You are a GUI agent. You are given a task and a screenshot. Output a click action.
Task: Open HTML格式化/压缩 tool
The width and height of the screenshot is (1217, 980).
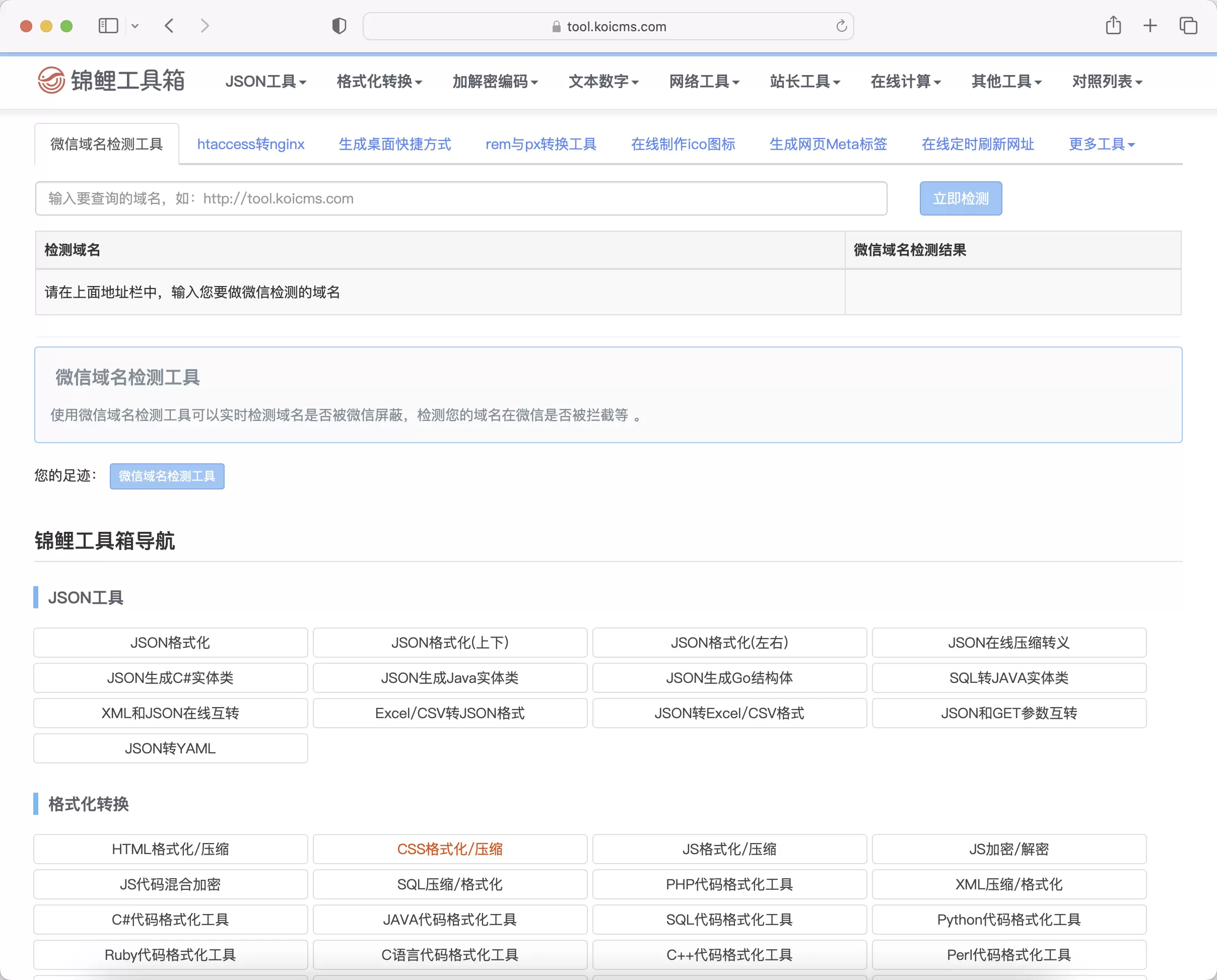(171, 849)
